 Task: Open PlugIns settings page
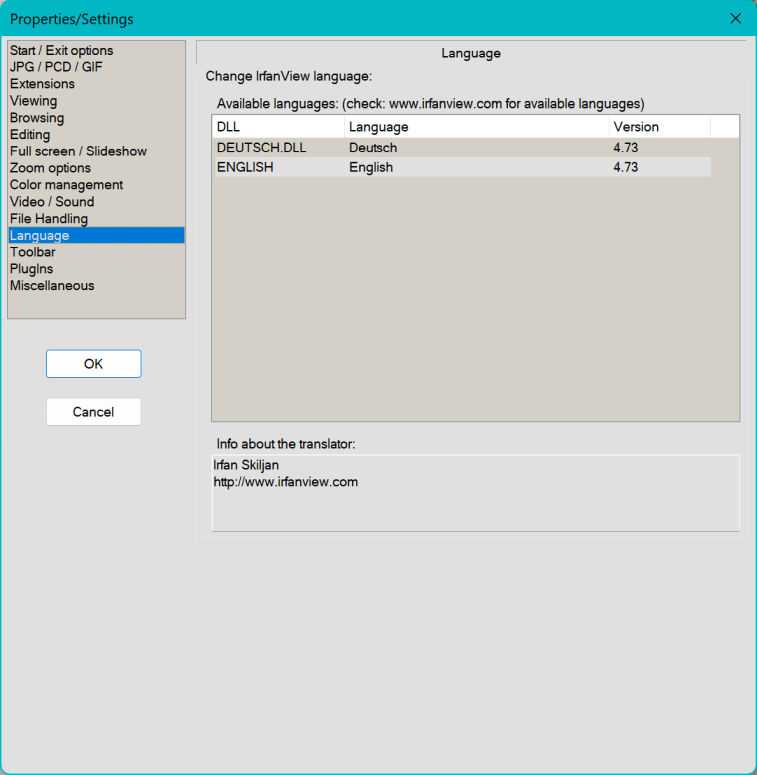31,269
